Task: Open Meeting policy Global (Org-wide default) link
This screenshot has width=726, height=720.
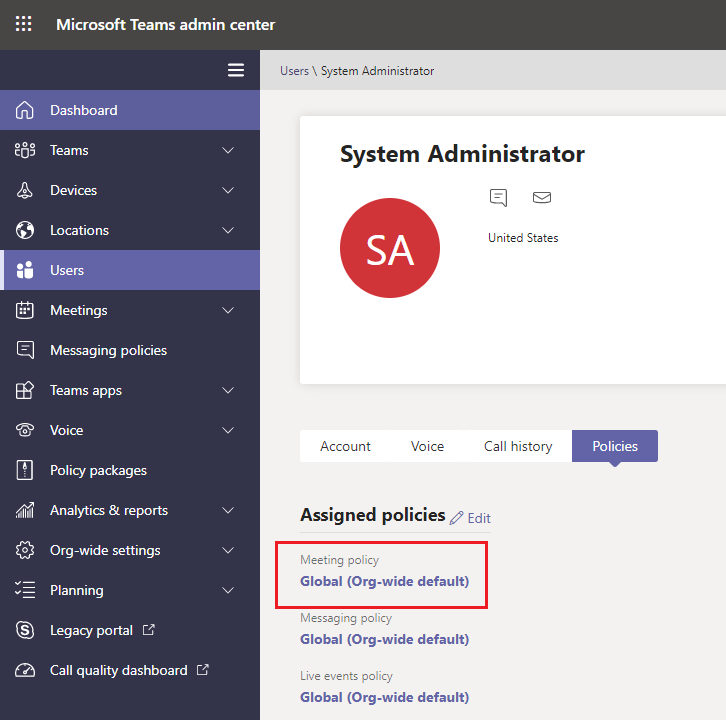Action: pos(384,581)
